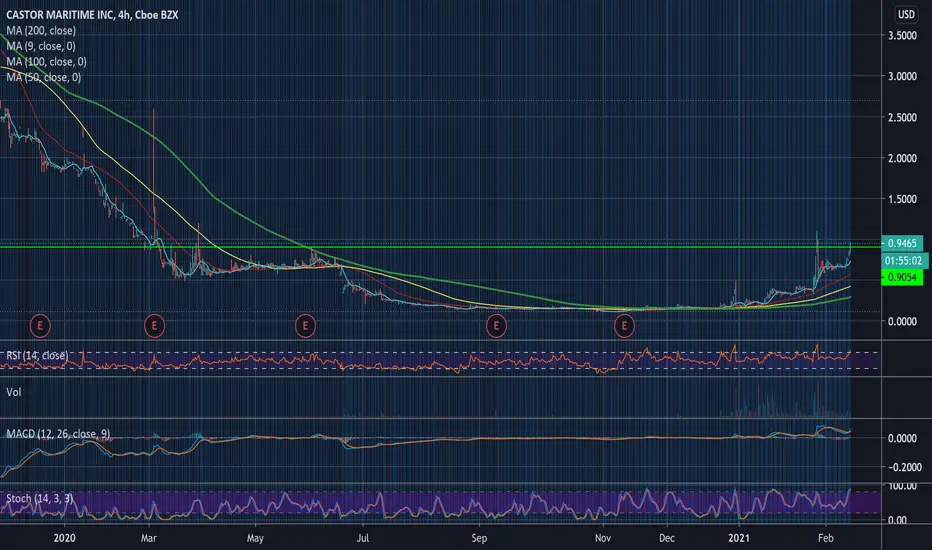Select the MA (50, close, 0) indicator label
The image size is (932, 550).
43,77
